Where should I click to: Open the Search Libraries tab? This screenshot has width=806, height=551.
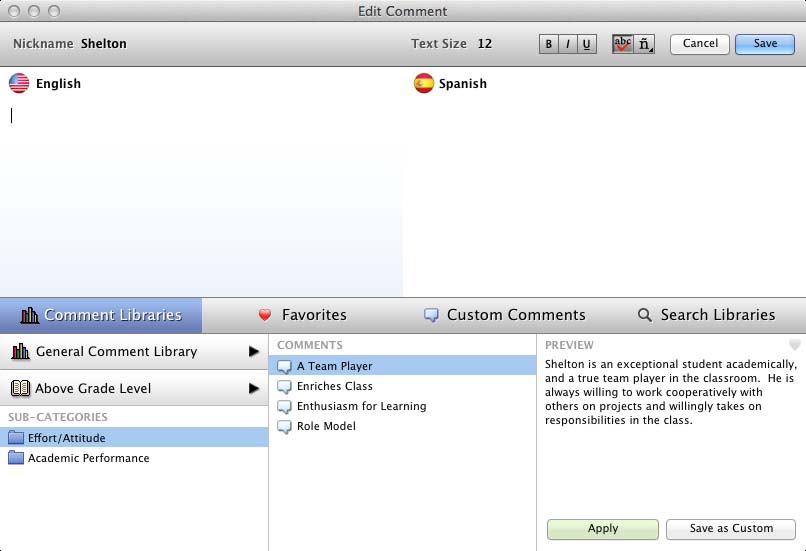[706, 315]
